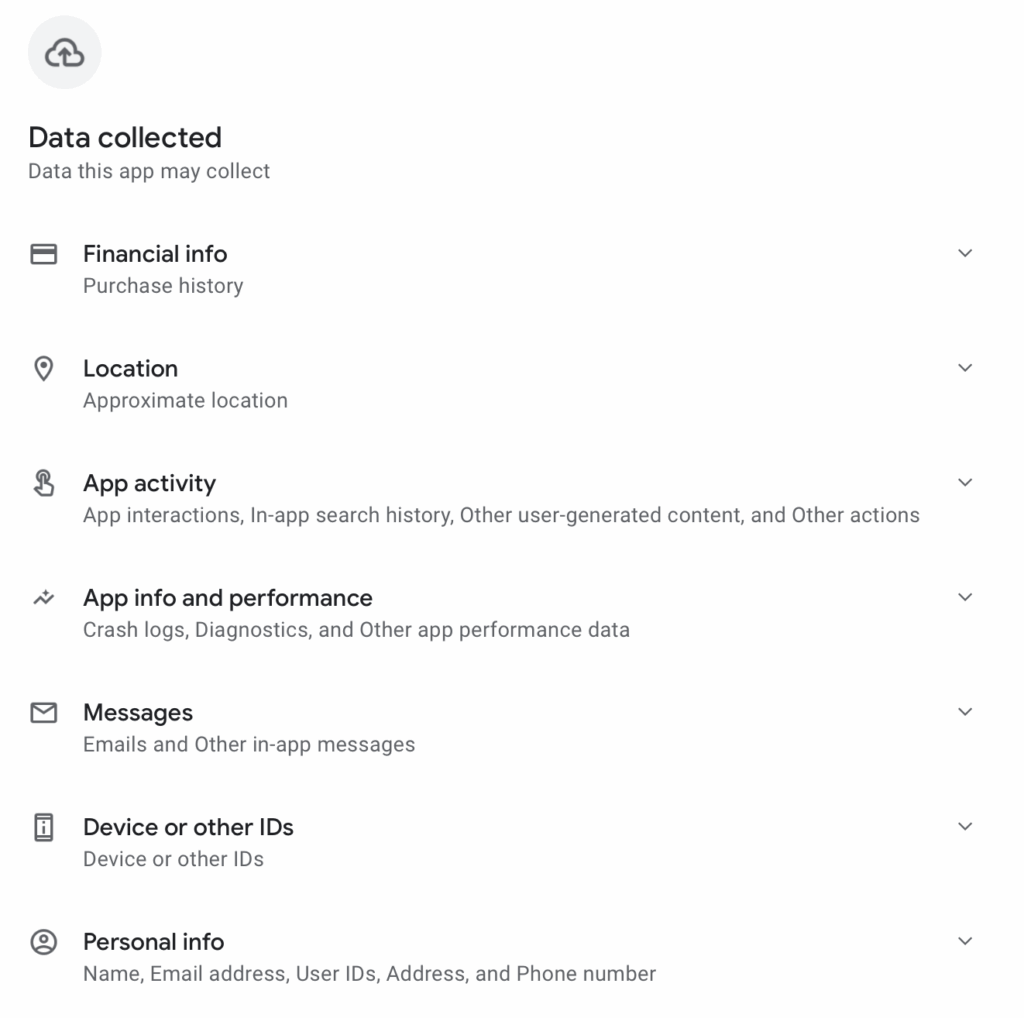1024x1018 pixels.
Task: Expand the Financial info section
Action: coord(965,253)
